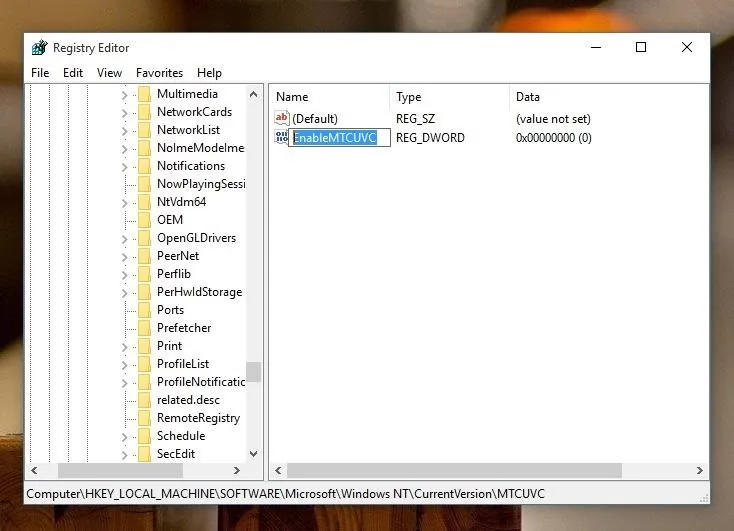Click the values pane scroll right arrow
The image size is (734, 531).
(700, 470)
